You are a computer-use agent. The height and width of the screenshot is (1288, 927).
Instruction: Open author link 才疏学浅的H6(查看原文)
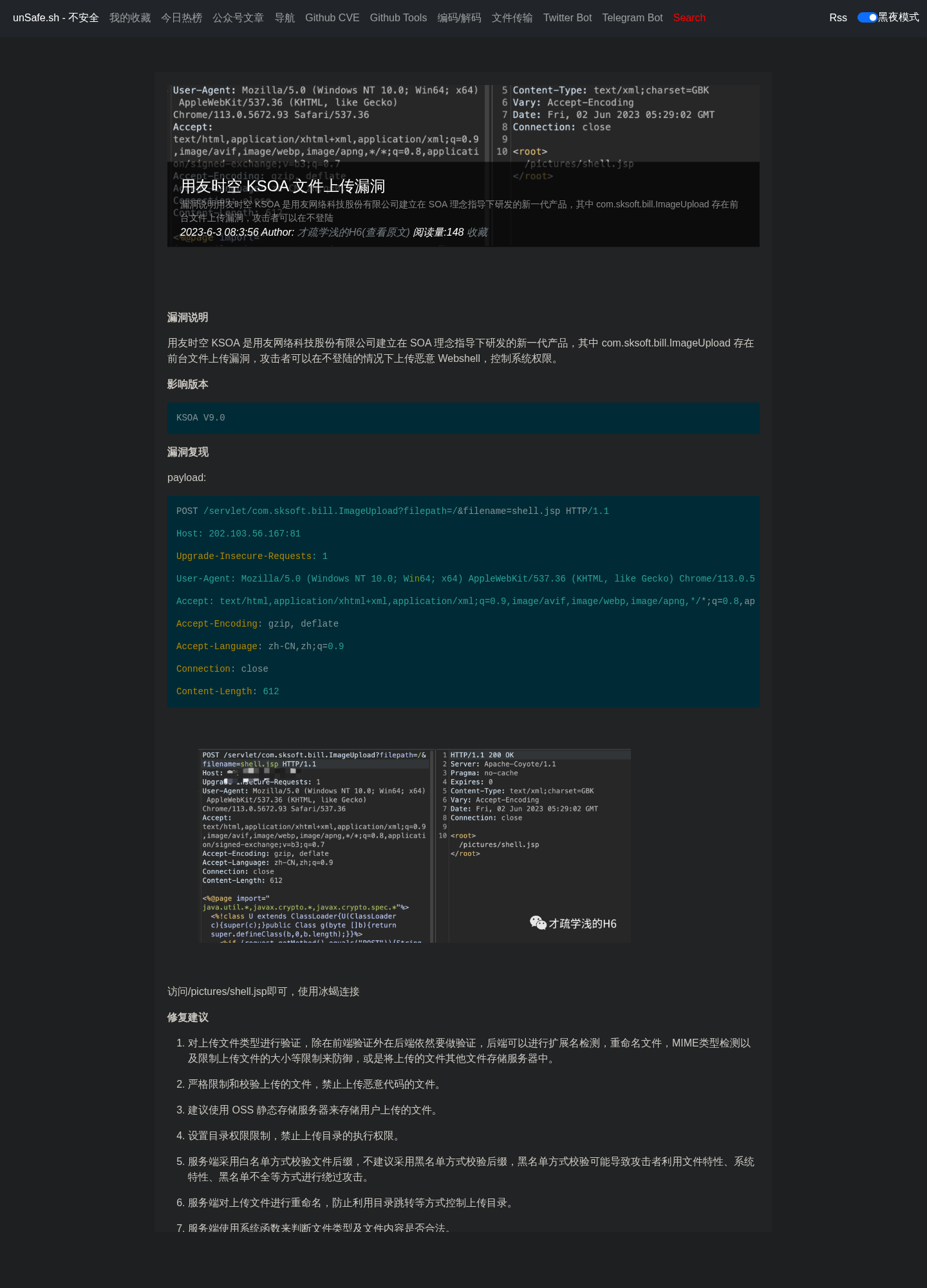coord(353,232)
